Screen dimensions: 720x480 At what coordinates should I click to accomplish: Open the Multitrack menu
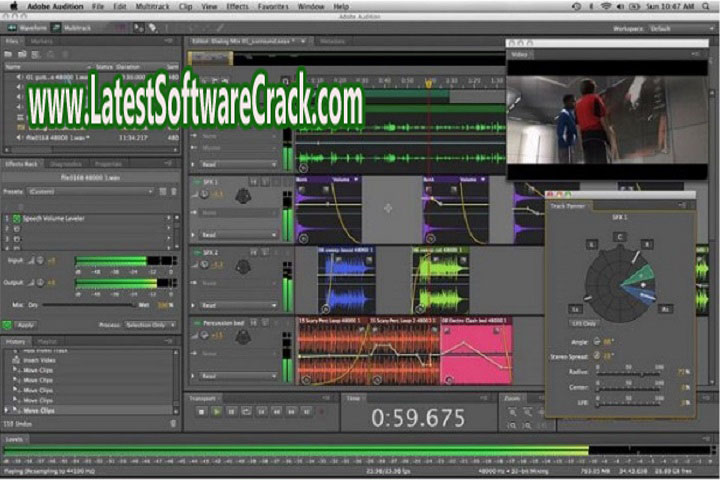(x=152, y=6)
